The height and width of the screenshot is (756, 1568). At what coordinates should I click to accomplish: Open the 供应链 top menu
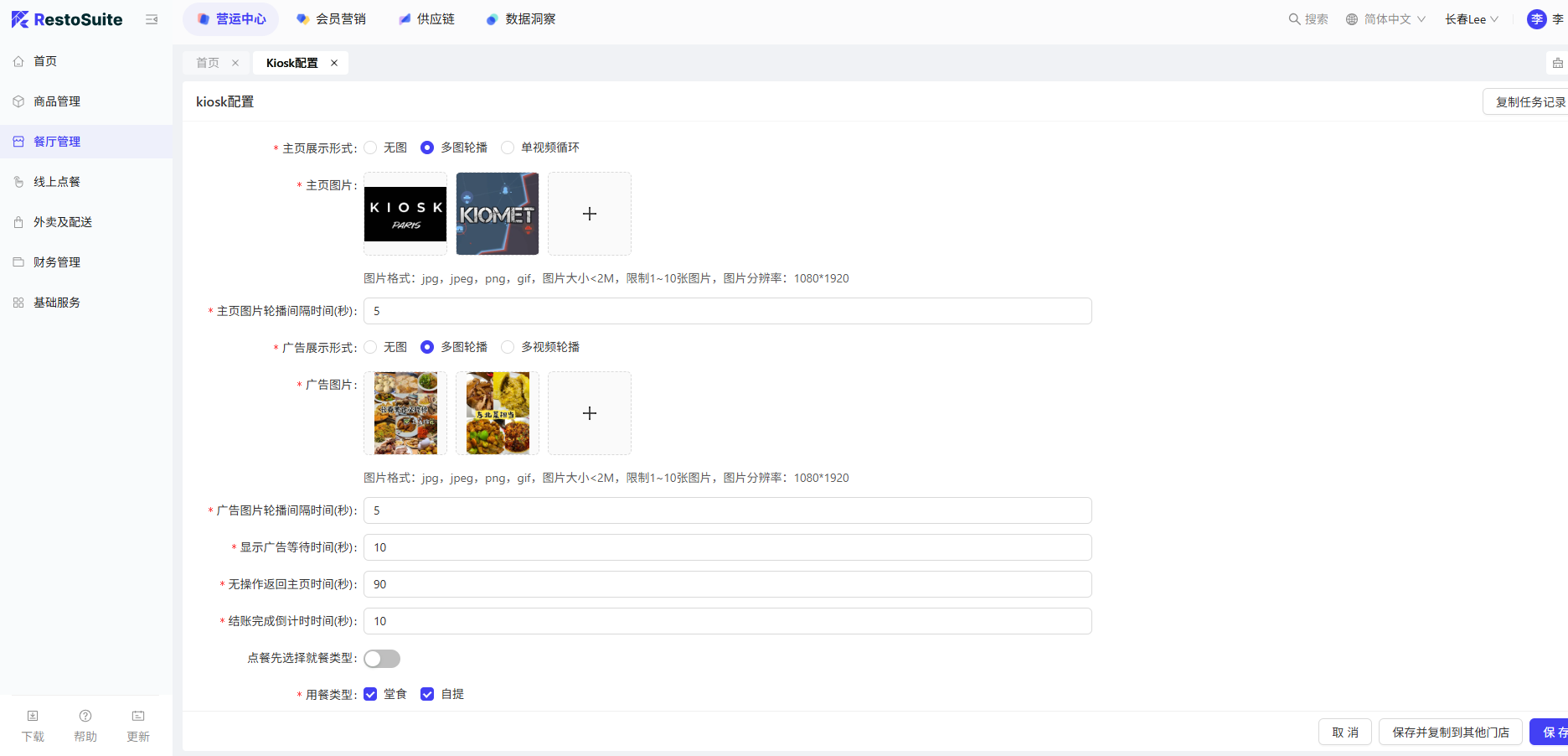coord(427,19)
